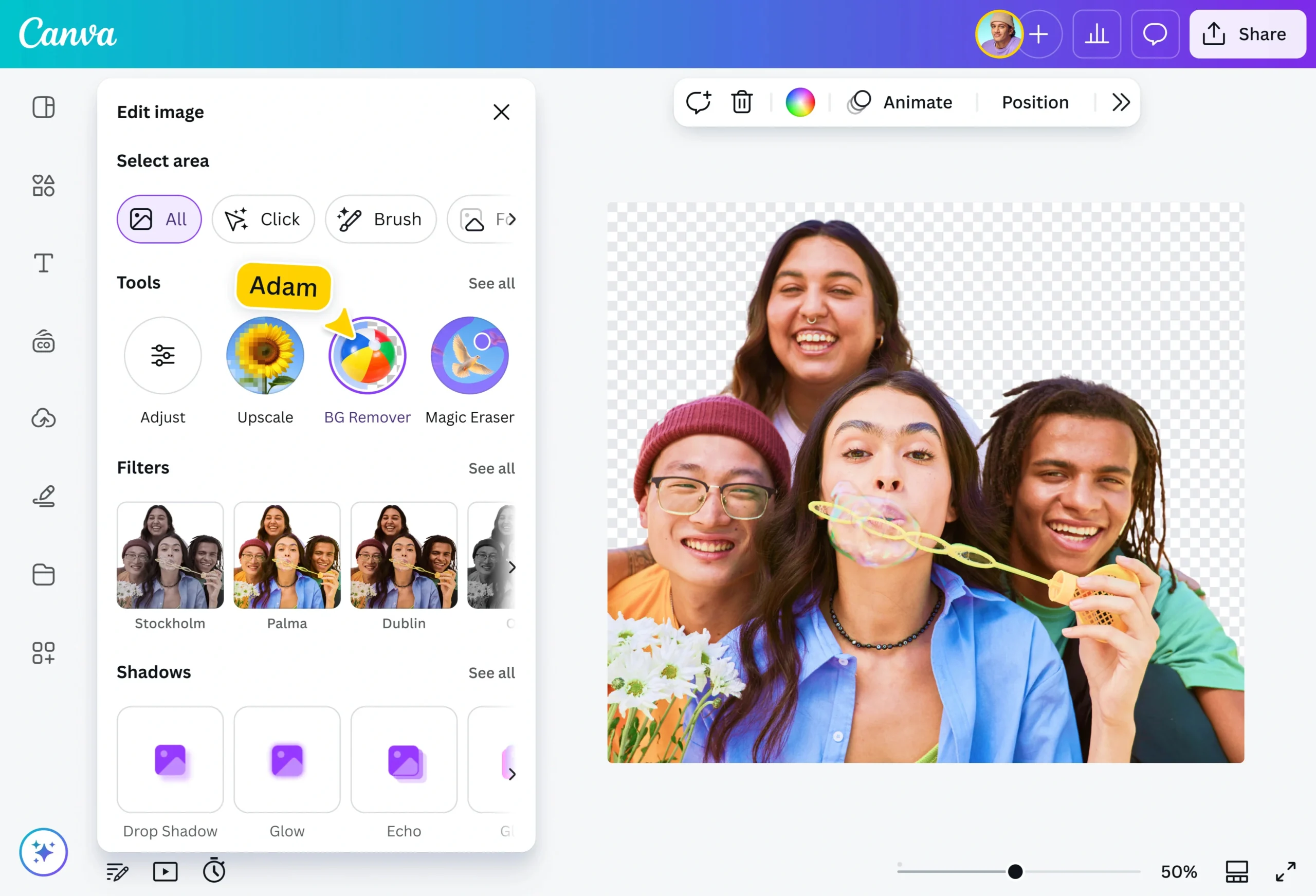Viewport: 1316px width, 896px height.
Task: Click See all for Shadows
Action: click(491, 673)
